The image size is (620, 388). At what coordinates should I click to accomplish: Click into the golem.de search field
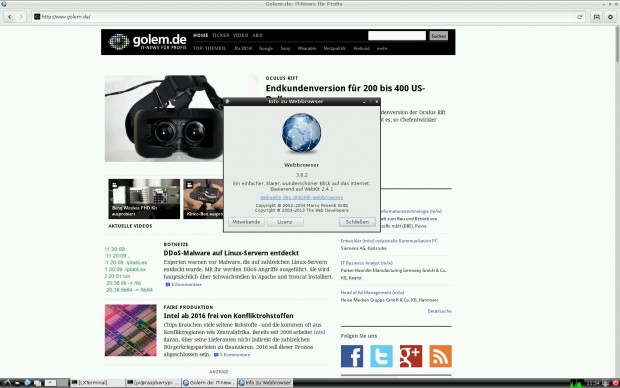[397, 36]
